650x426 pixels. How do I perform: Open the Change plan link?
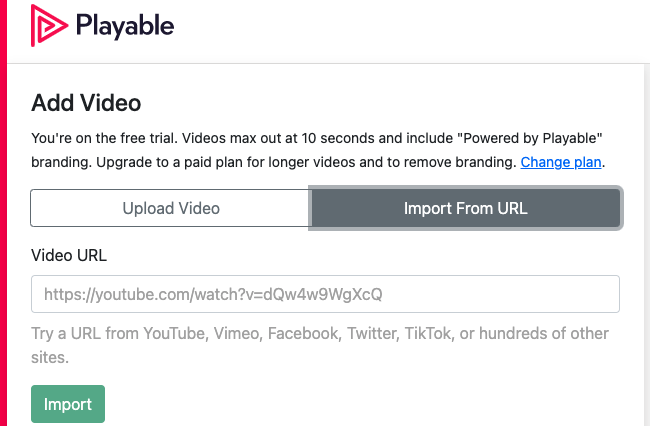click(x=562, y=162)
